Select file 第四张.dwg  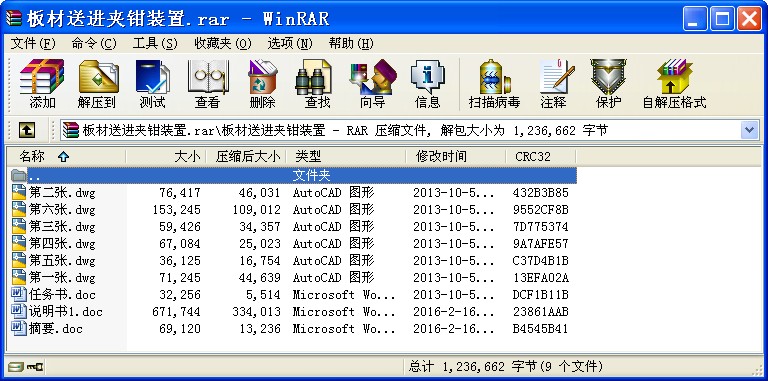[x=62, y=243]
